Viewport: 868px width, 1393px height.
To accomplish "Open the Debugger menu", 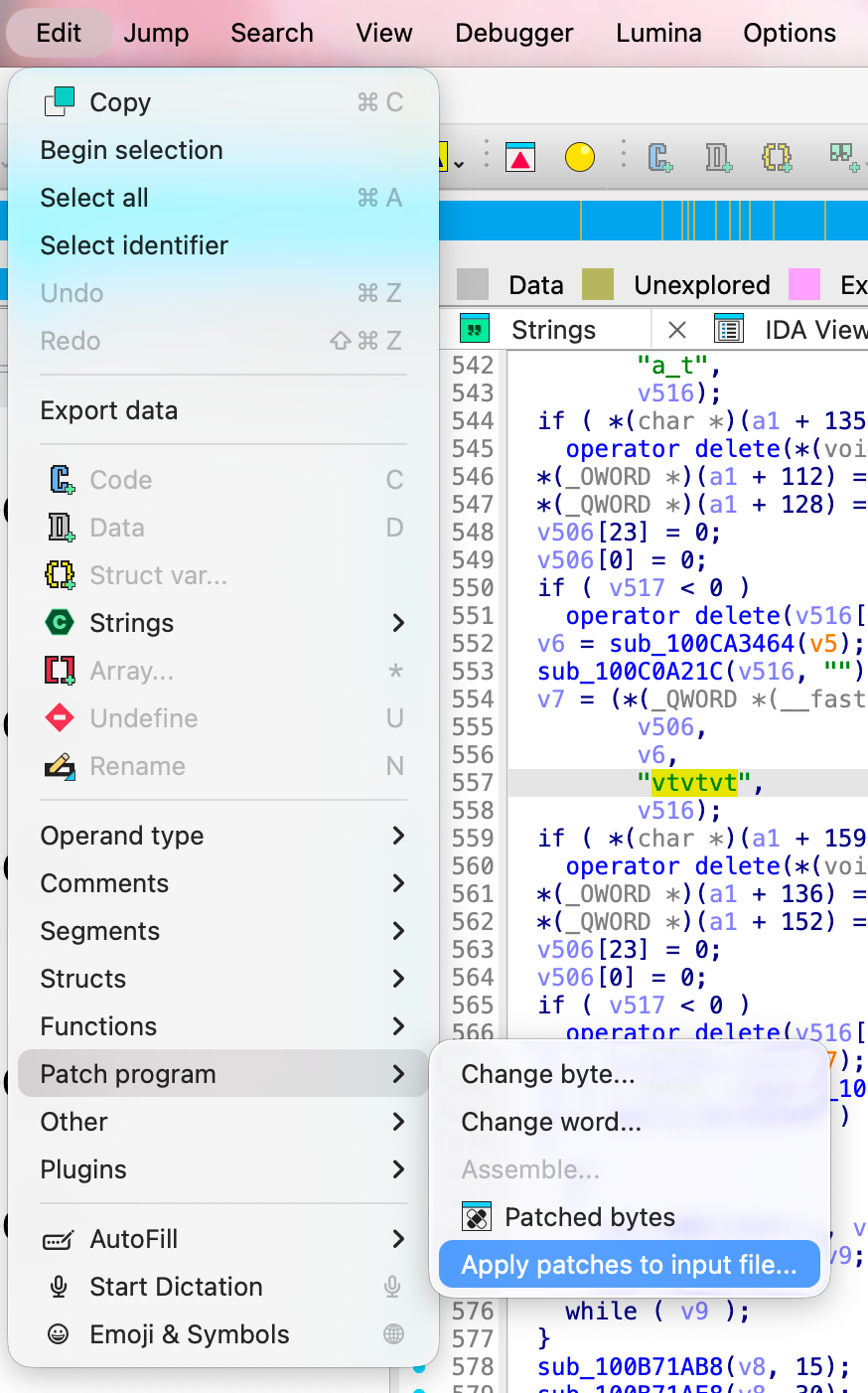I will point(513,33).
